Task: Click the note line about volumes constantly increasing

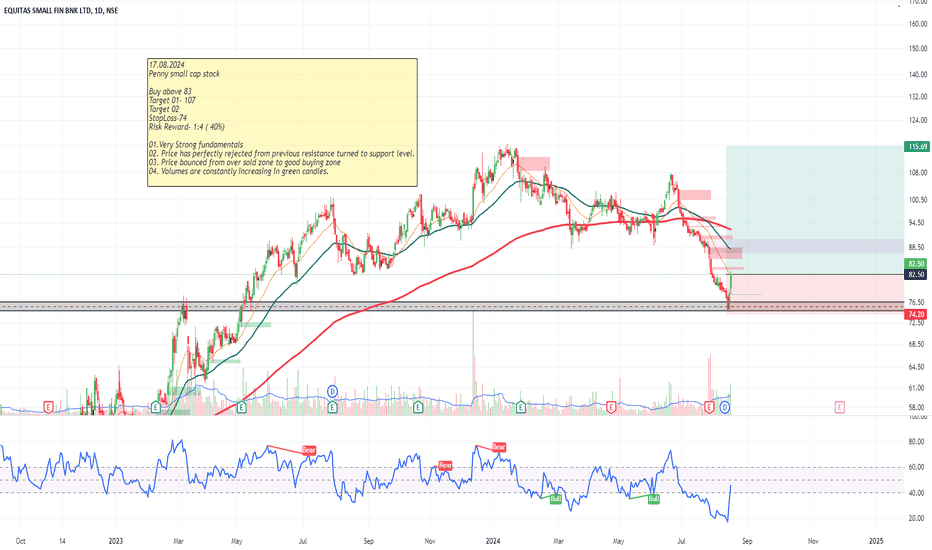Action: pos(238,171)
